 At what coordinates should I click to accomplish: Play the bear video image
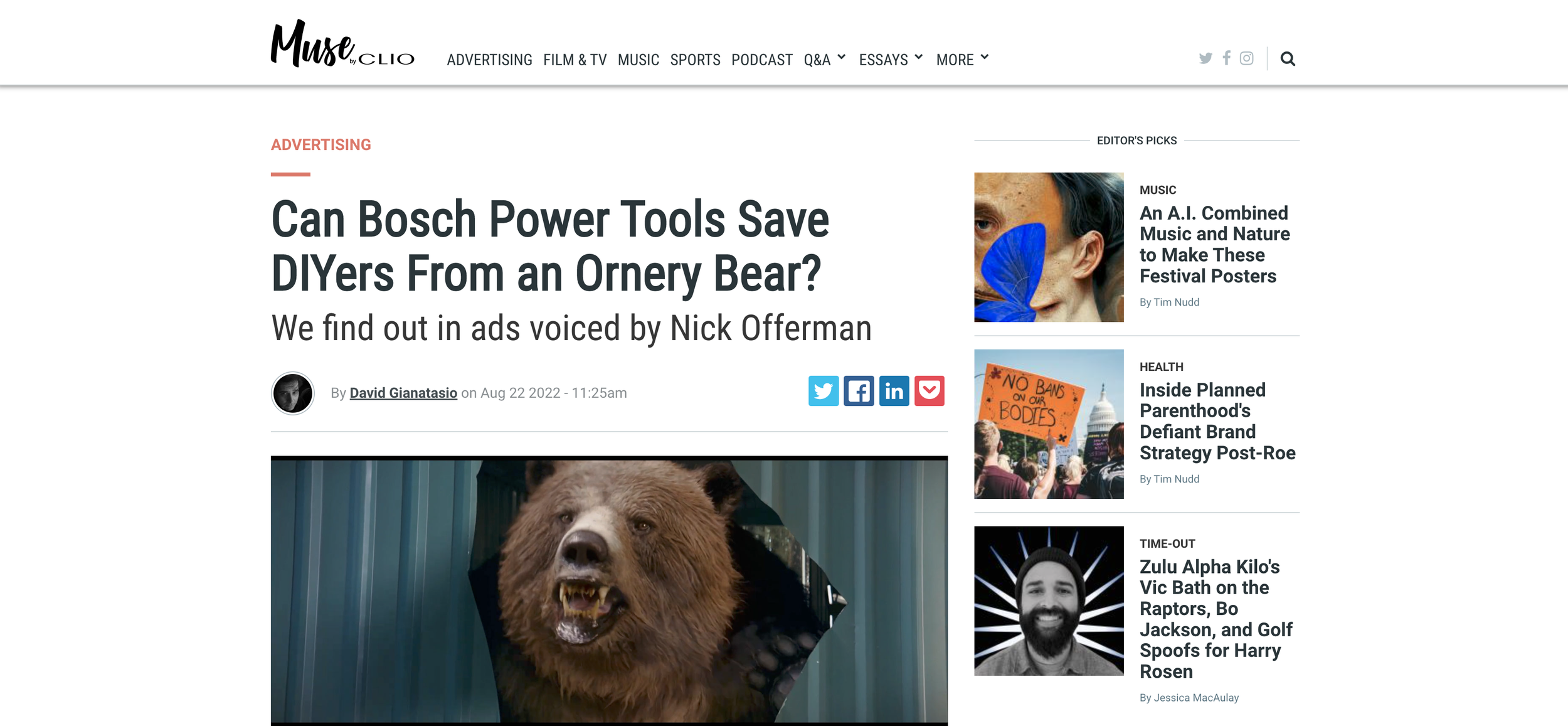coord(609,590)
